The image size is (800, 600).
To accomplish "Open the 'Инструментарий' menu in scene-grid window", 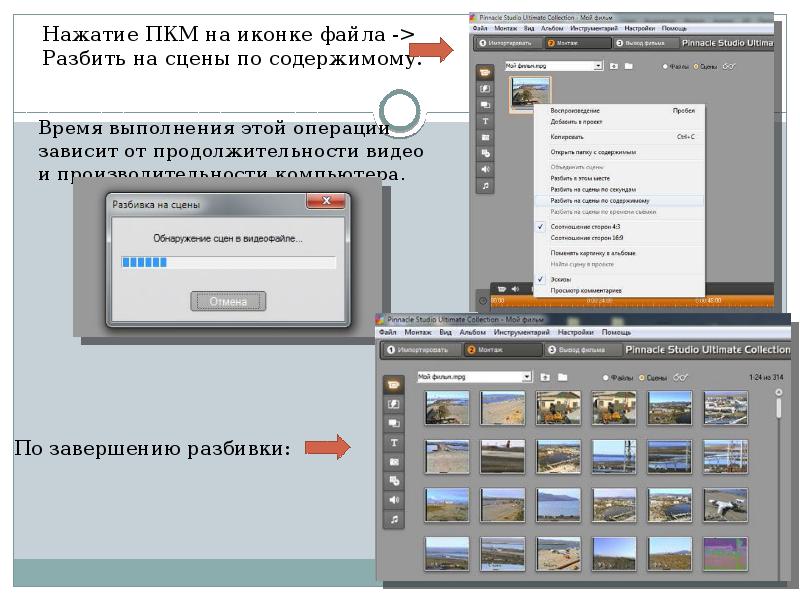I will tap(521, 332).
